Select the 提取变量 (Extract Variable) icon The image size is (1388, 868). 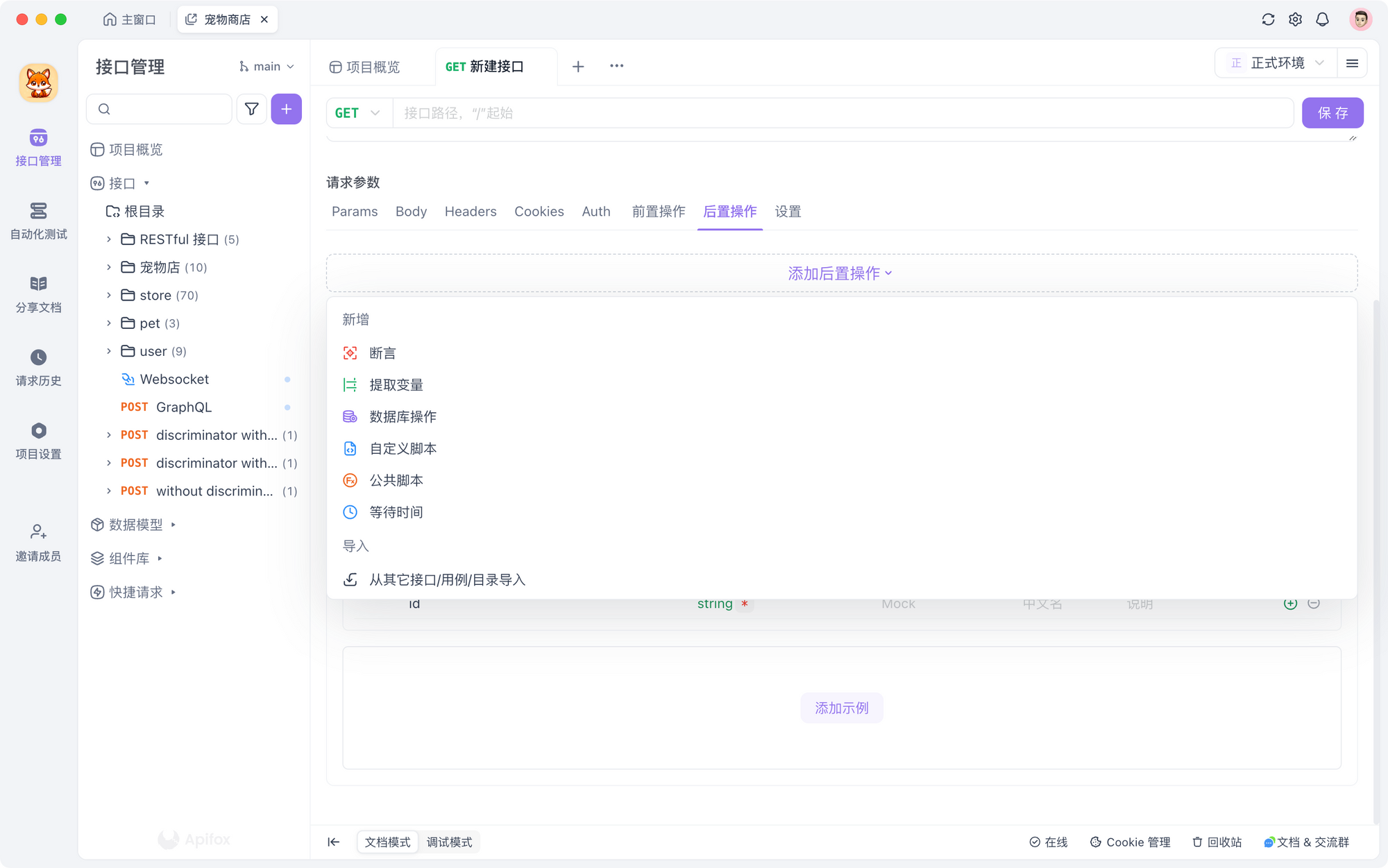click(x=350, y=384)
